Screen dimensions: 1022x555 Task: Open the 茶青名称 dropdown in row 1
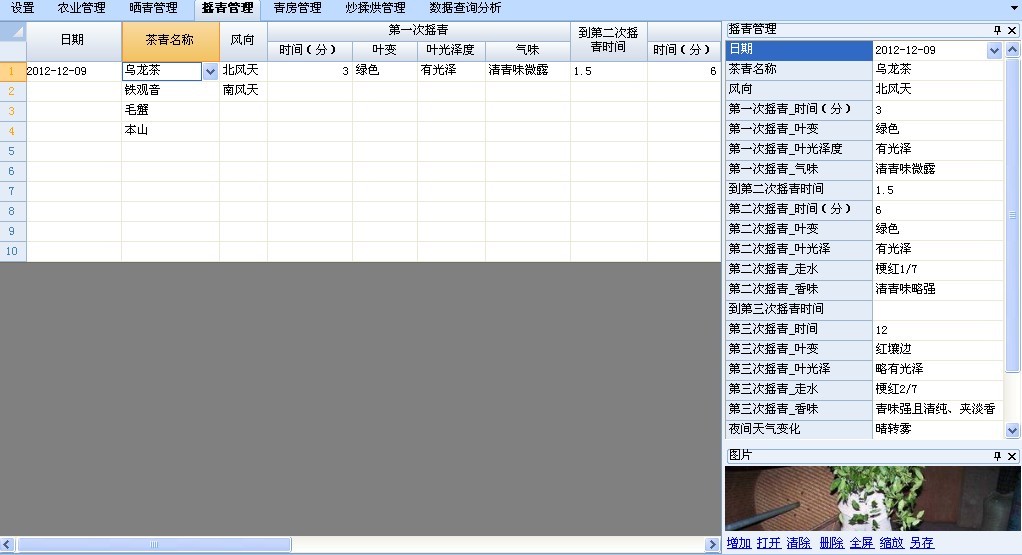point(209,71)
